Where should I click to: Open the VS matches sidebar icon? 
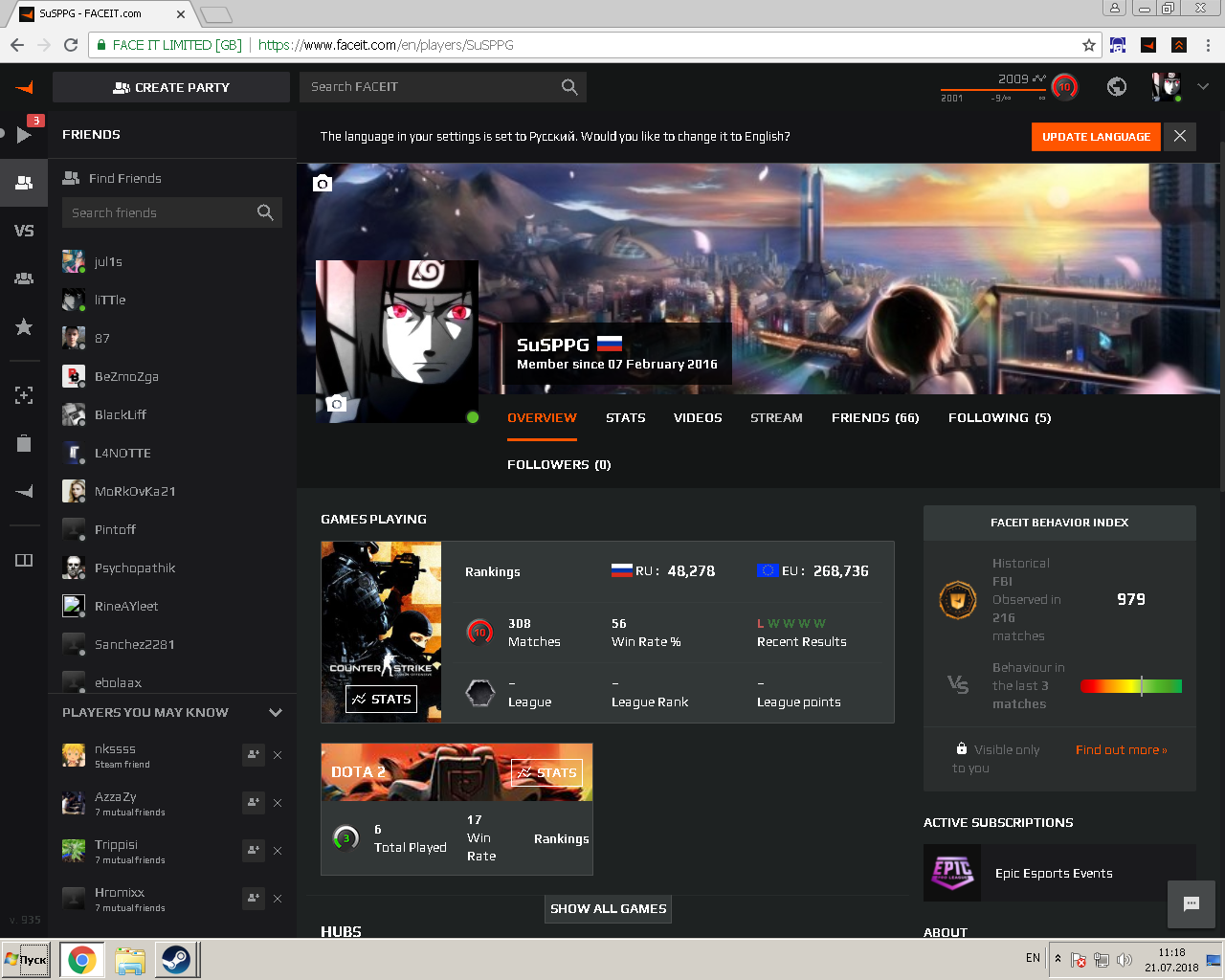[24, 231]
